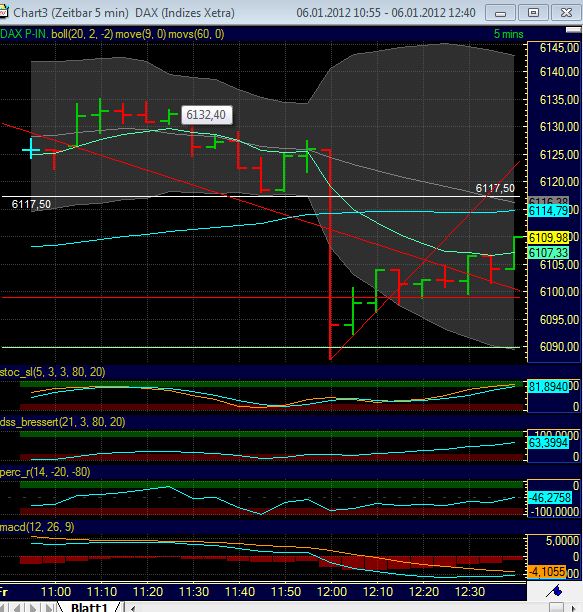Click the left arrow of the horizontal scrollbar
The width and height of the screenshot is (583, 612).
133,608
